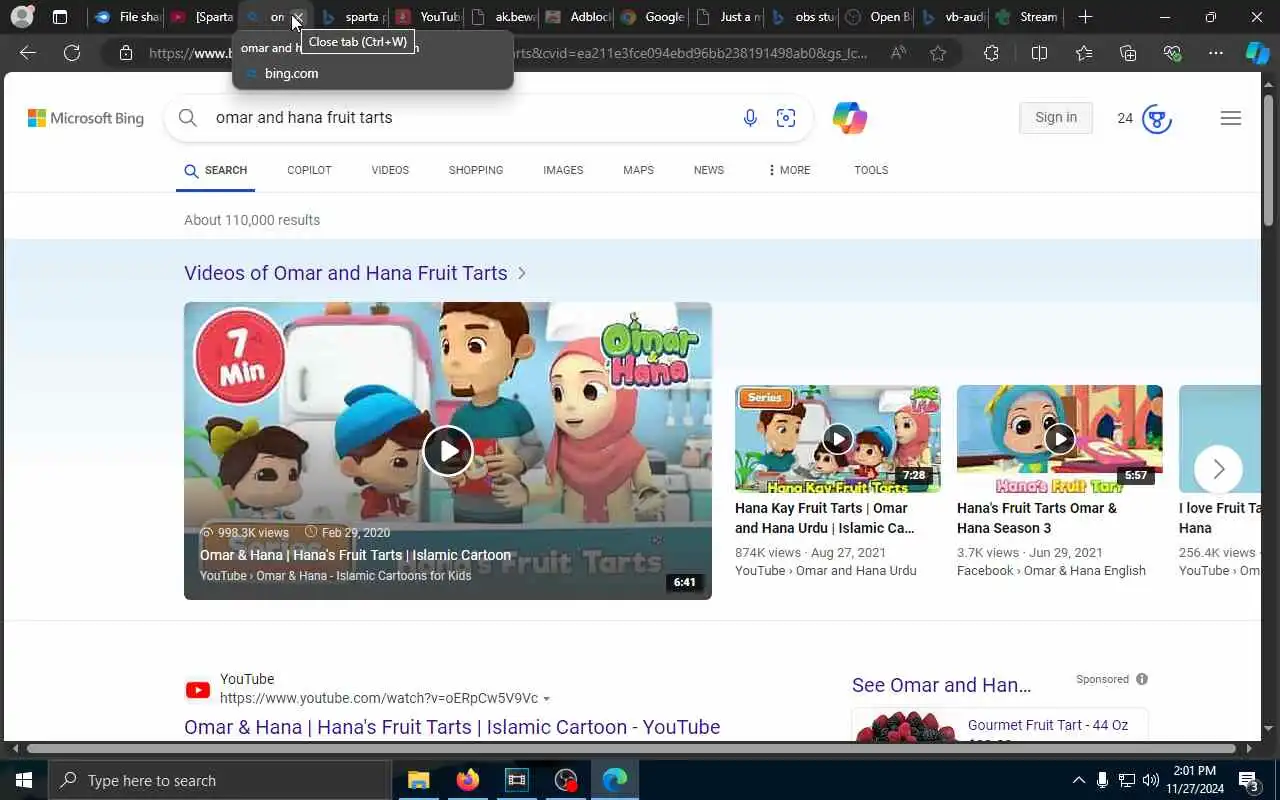1280x800 pixels.
Task: Go back to previous page
Action: click(x=28, y=53)
